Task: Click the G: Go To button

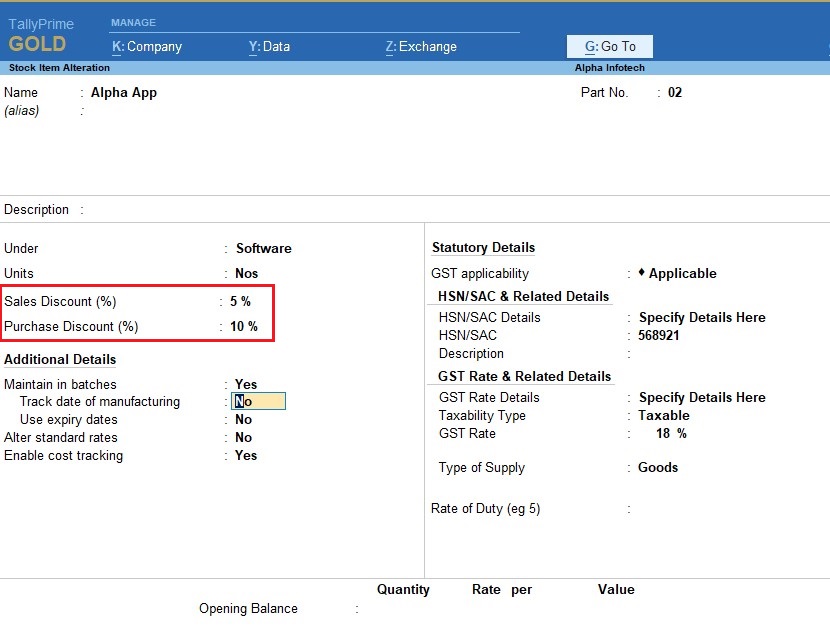Action: tap(610, 46)
